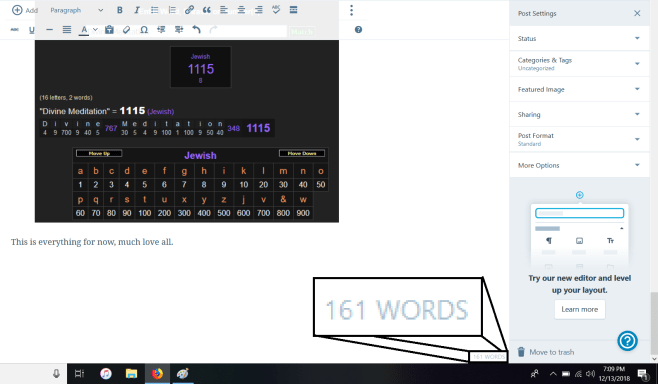Toggle italic formatting
Viewport: 658px width, 384px height.
coord(137,10)
